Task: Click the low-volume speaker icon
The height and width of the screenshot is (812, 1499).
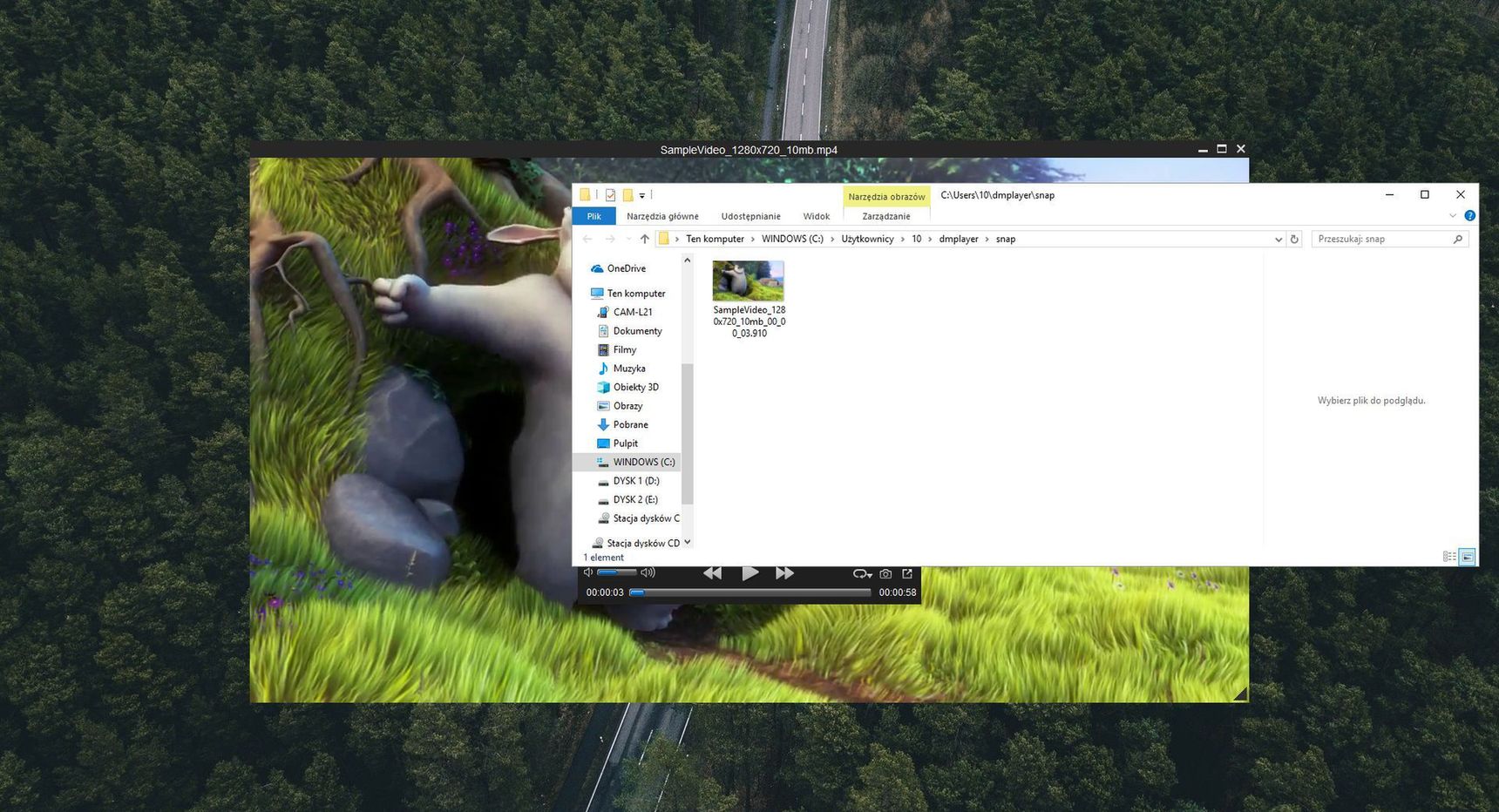Action: (x=588, y=572)
